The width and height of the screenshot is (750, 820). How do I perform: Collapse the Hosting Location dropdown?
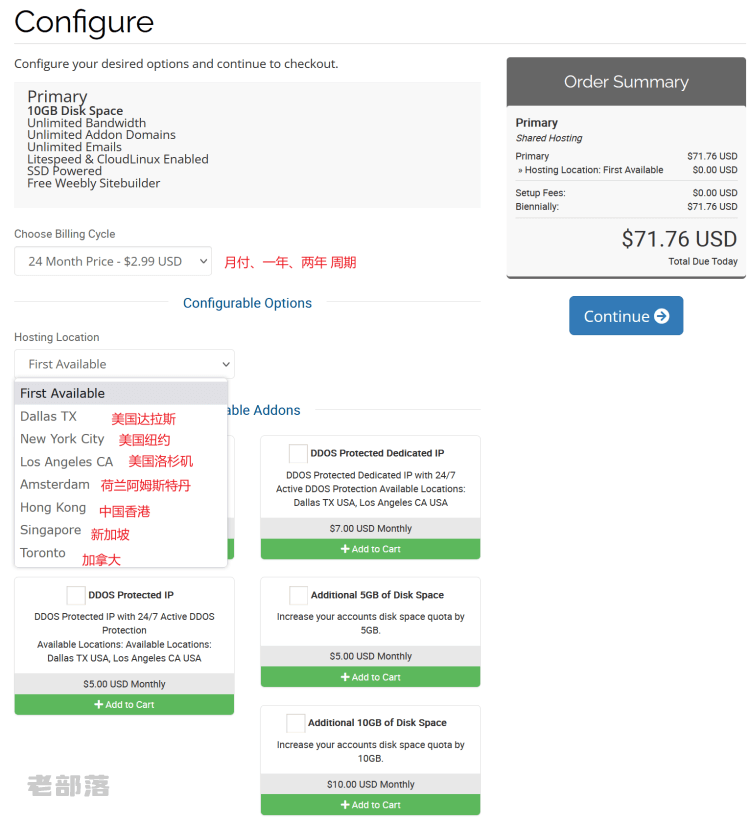(x=124, y=364)
